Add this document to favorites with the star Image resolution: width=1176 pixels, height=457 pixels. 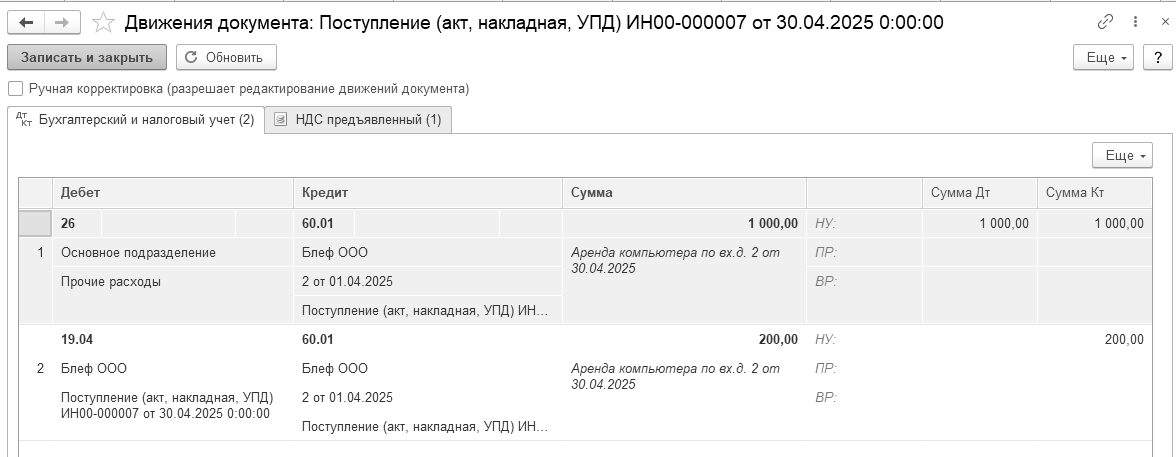point(103,23)
